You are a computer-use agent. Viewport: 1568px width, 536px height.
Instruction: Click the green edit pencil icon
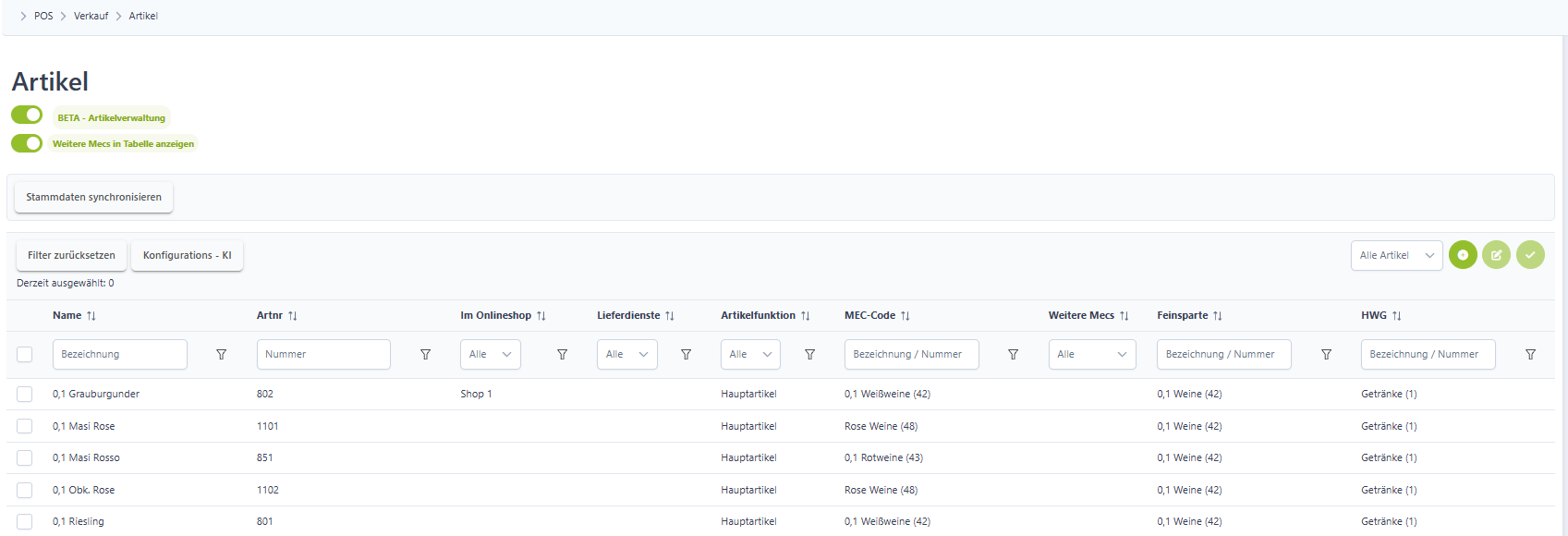pos(1496,255)
